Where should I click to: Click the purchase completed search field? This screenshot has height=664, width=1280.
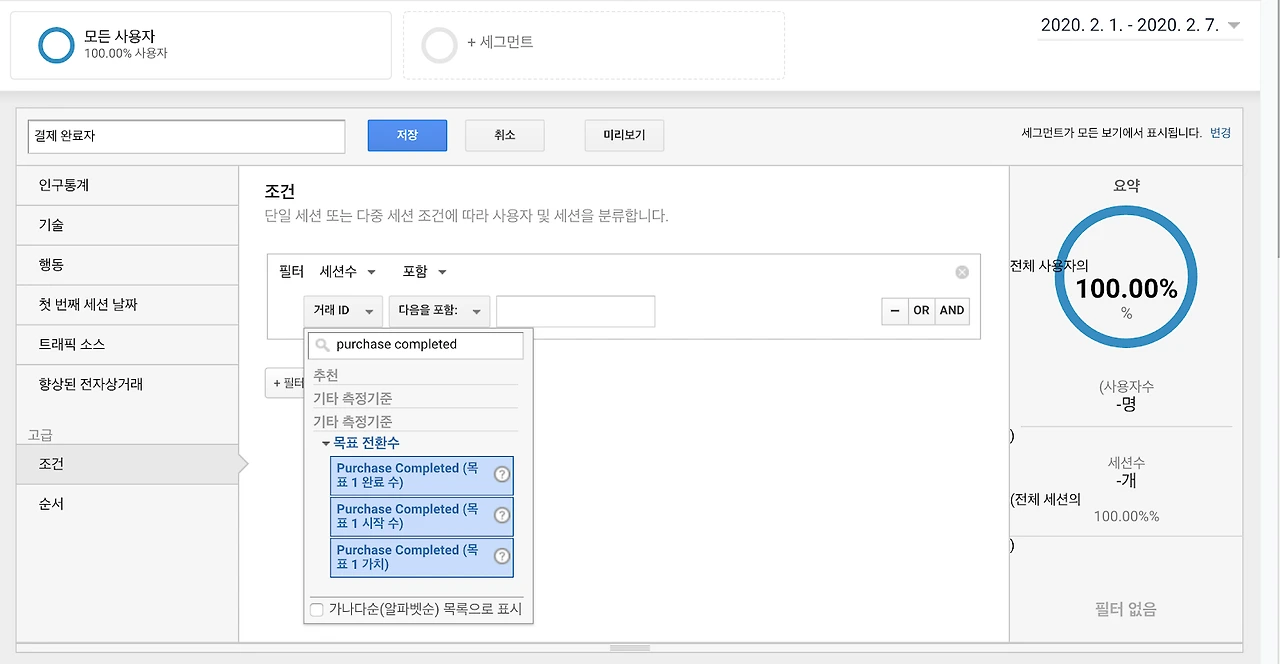[415, 345]
